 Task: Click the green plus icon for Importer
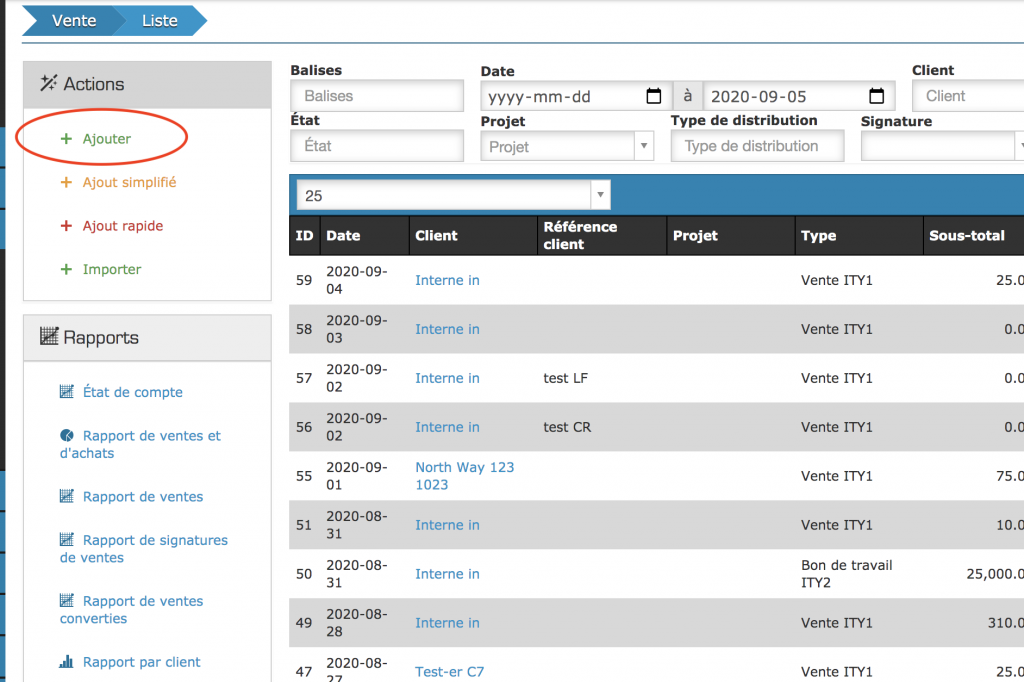point(67,269)
